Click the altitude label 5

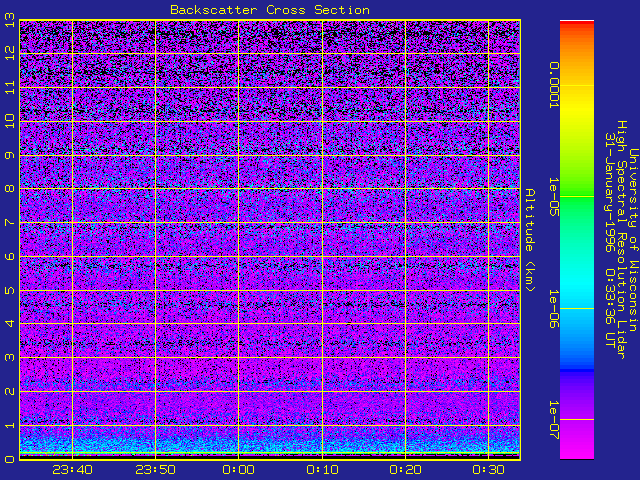point(10,290)
